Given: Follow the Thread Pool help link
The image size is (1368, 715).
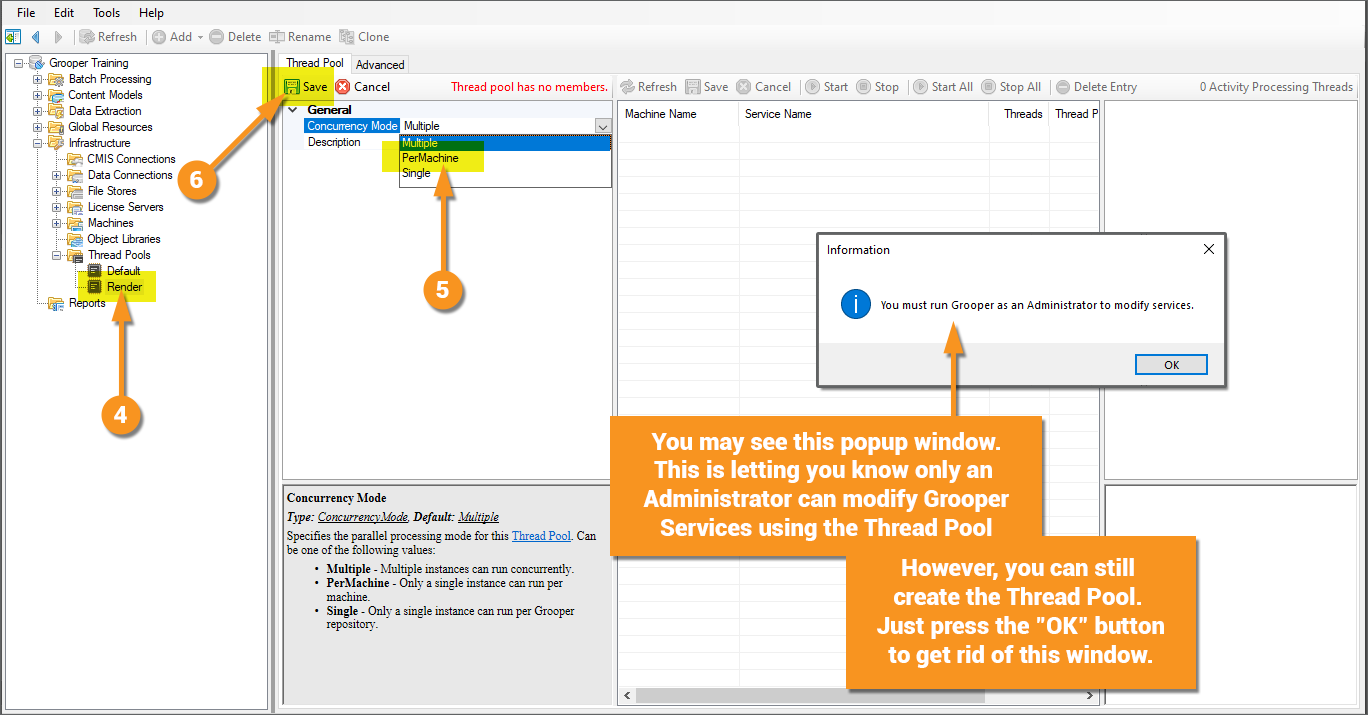Looking at the screenshot, I should (x=541, y=536).
